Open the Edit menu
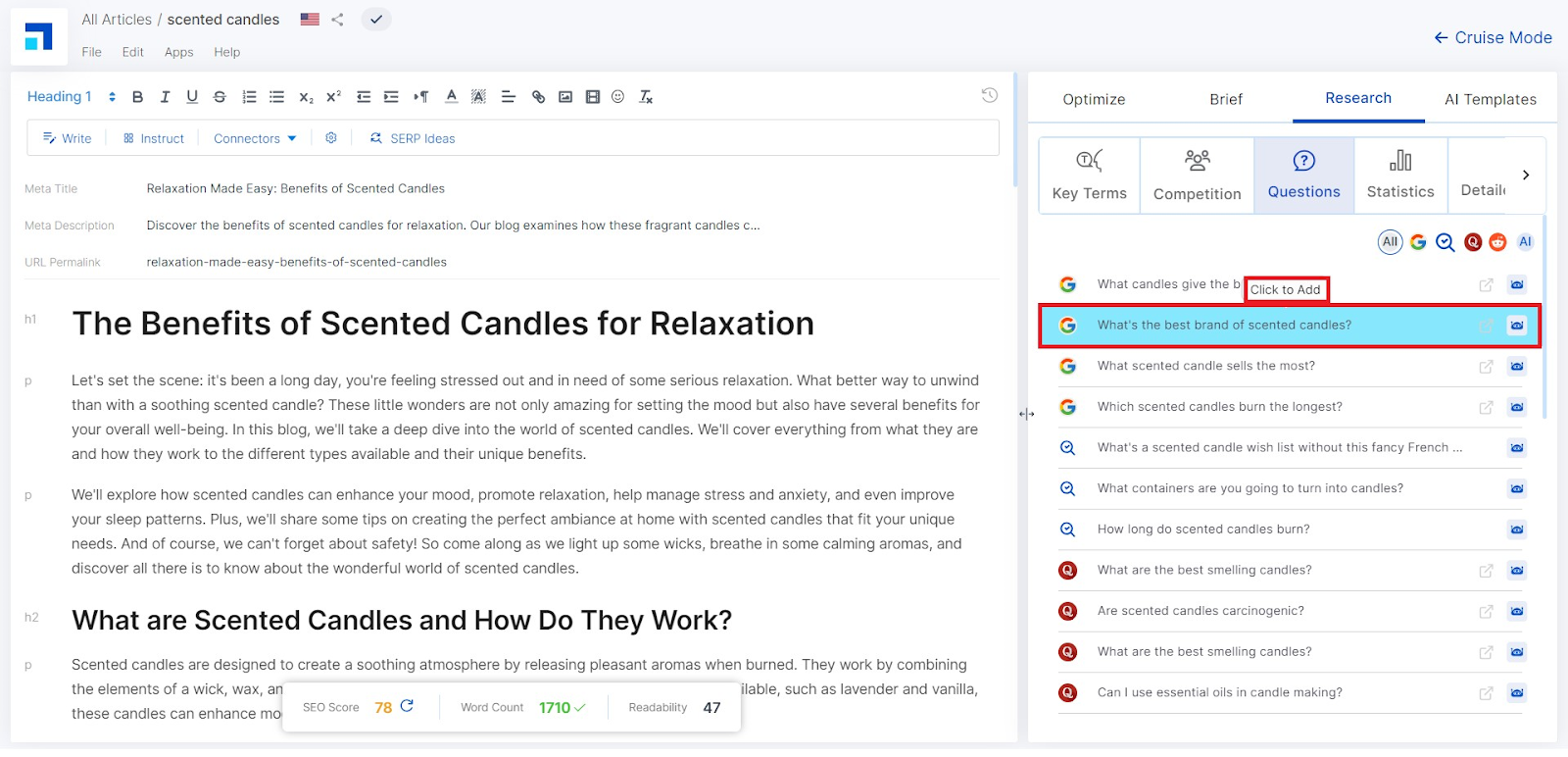1568x757 pixels. (133, 52)
